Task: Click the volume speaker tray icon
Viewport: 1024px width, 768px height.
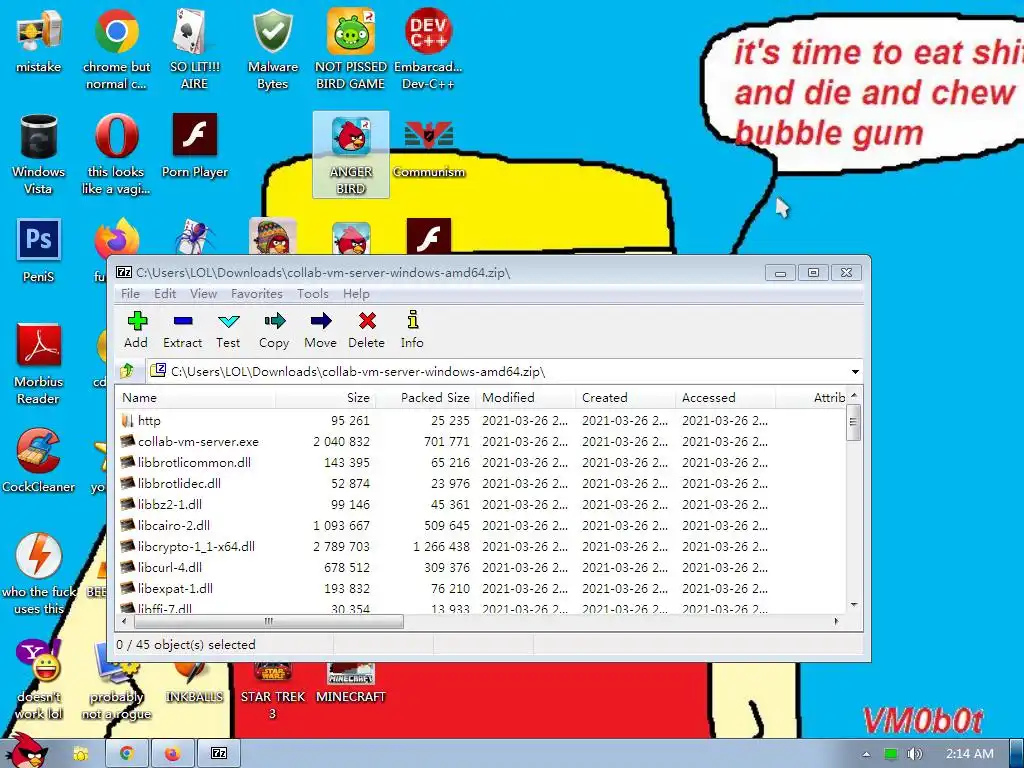Action: point(914,754)
